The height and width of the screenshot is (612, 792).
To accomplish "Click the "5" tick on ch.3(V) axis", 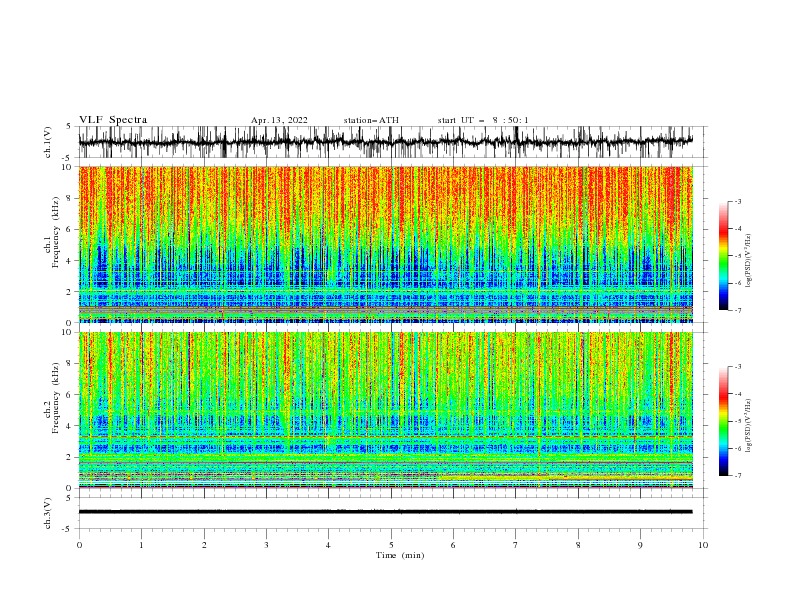I will point(69,497).
